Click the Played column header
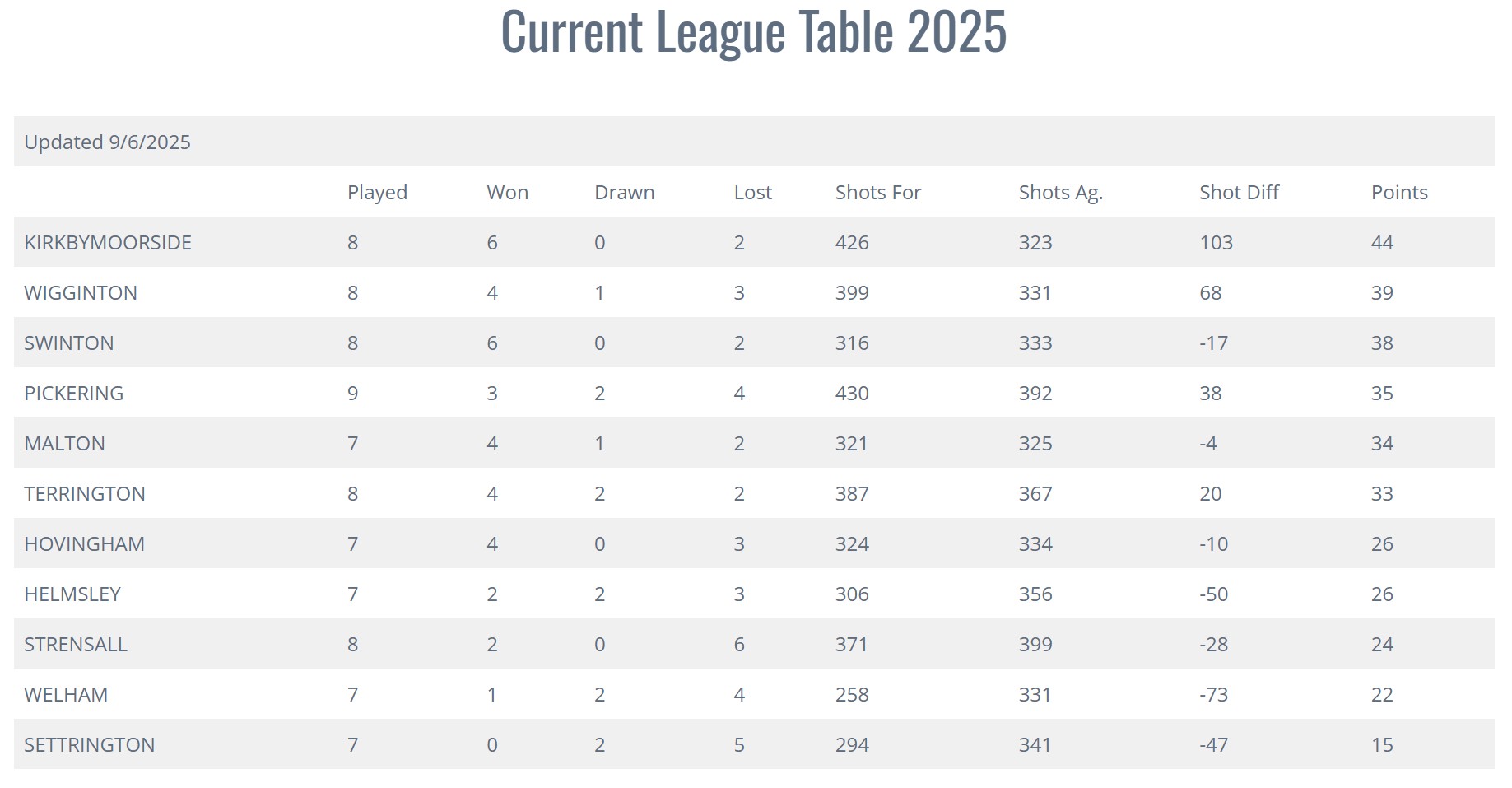The image size is (1512, 788). point(377,193)
